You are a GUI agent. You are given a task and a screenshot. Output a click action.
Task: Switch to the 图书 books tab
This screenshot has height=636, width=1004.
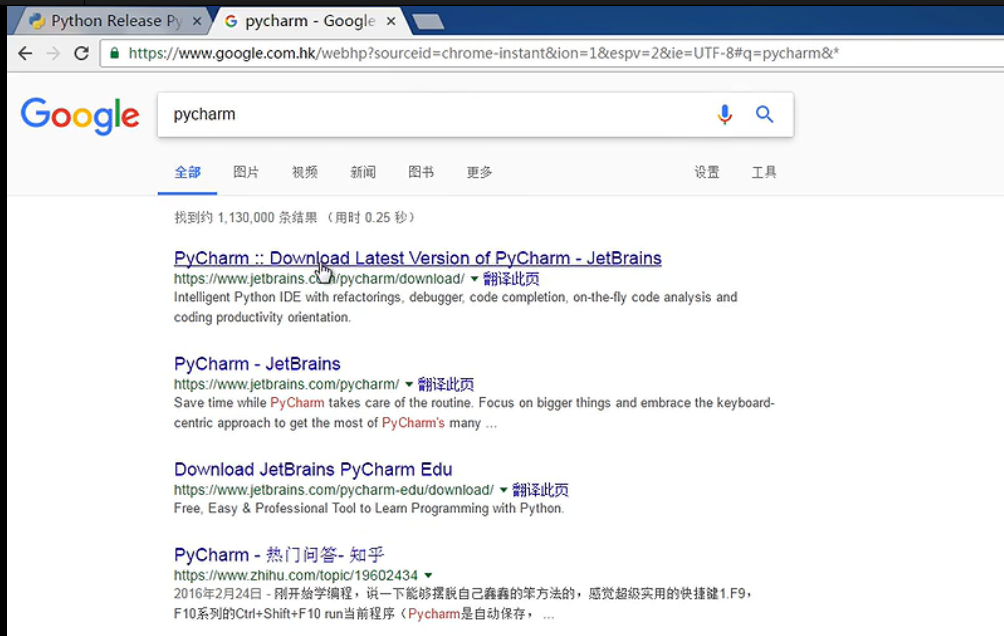(x=421, y=172)
